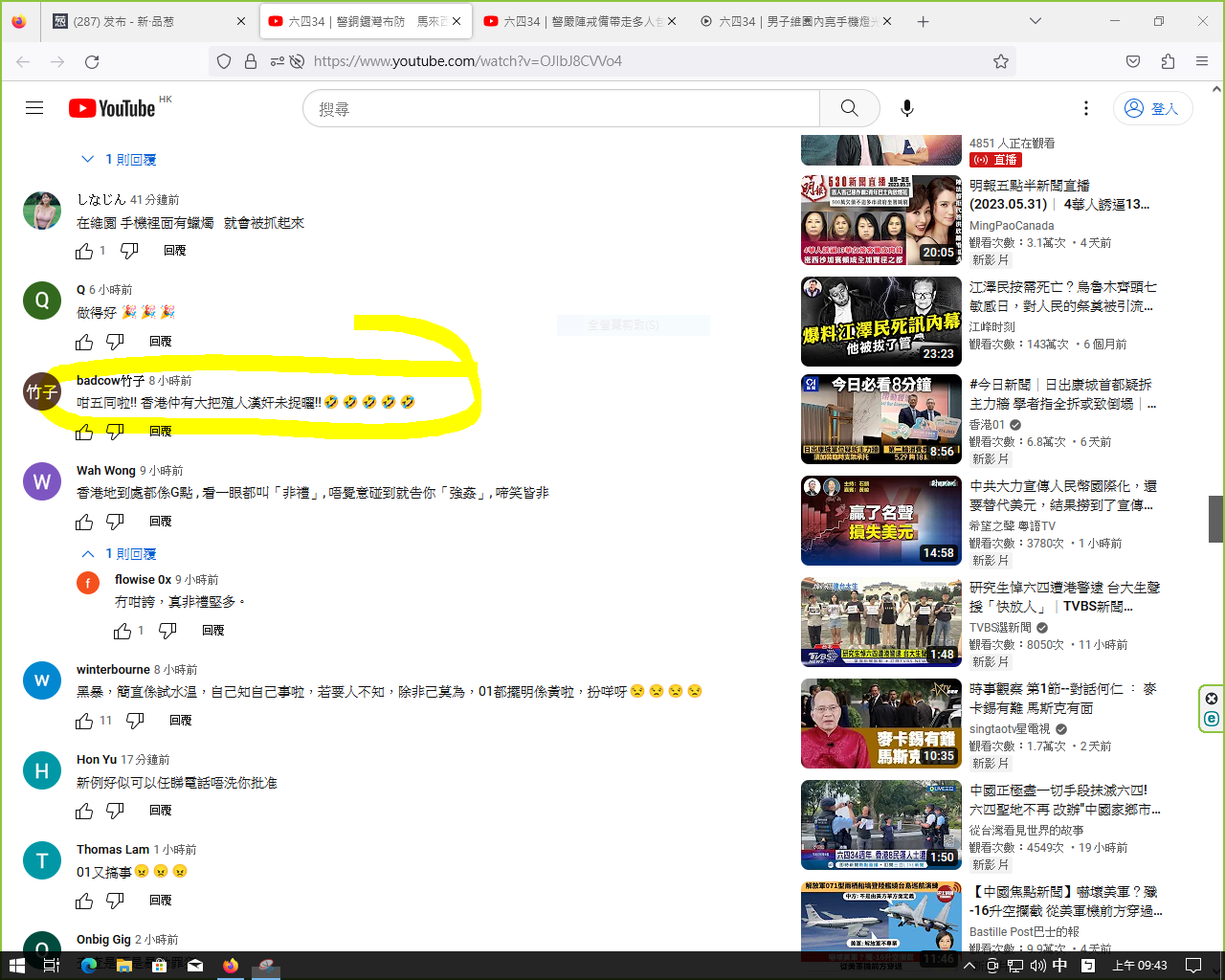The height and width of the screenshot is (980, 1225).
Task: Open a new browser tab
Action: click(923, 21)
